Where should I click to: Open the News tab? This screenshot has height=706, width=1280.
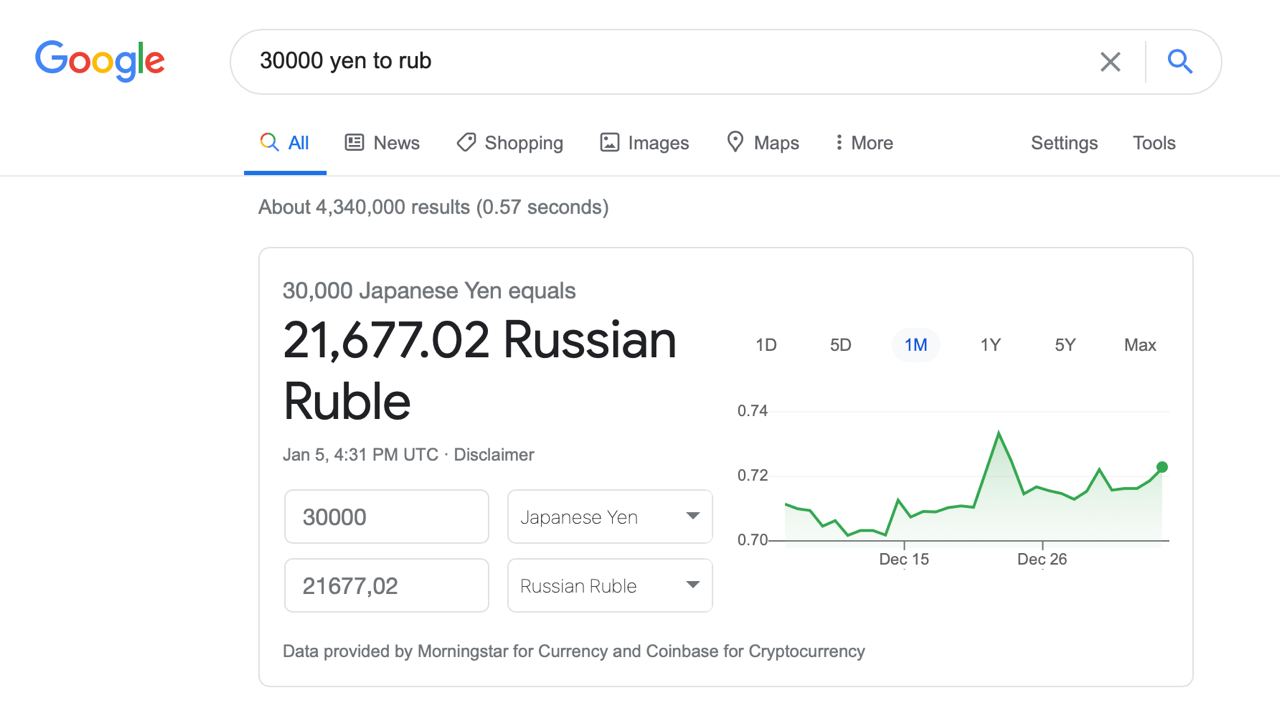coord(382,143)
